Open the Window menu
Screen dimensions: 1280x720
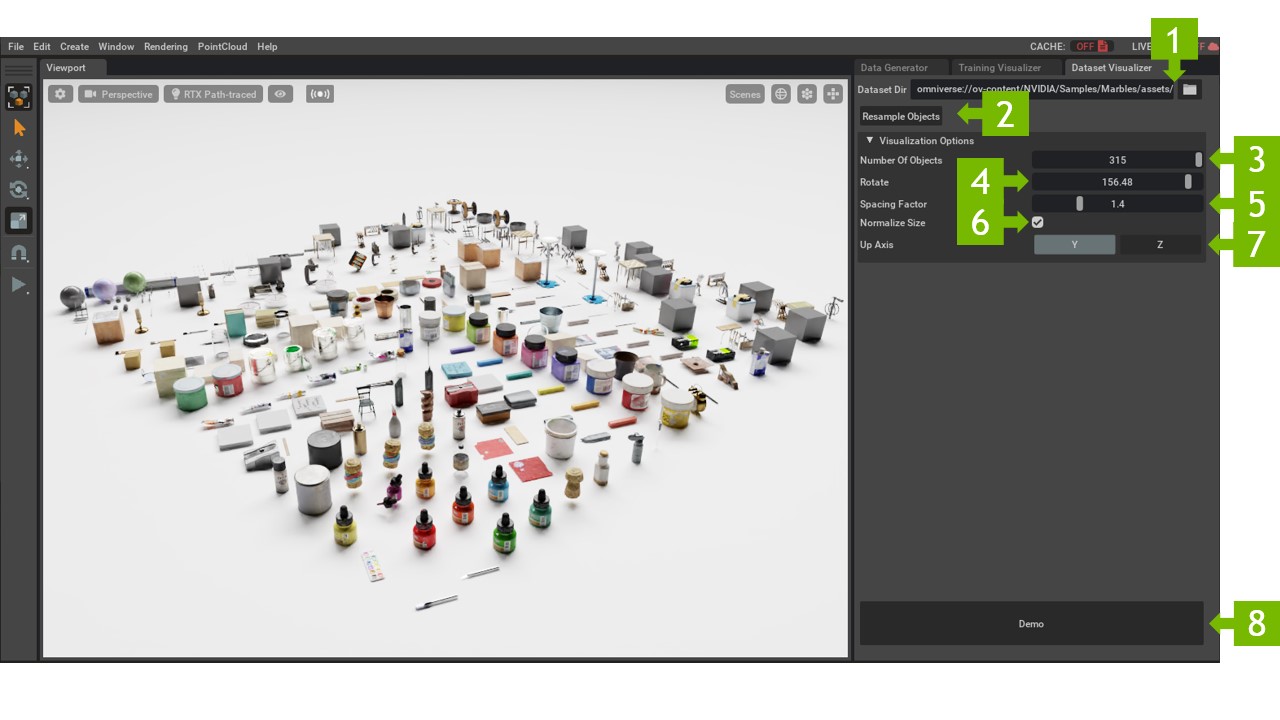point(116,47)
